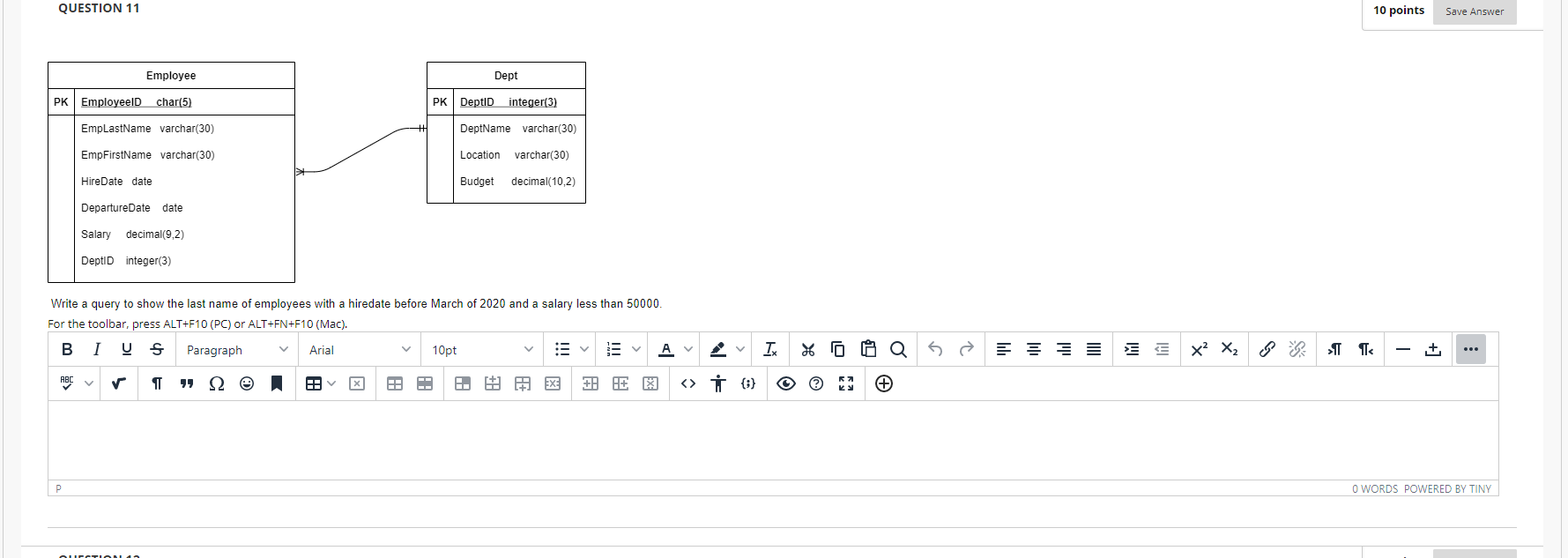Image resolution: width=1568 pixels, height=558 pixels.
Task: Open the source code view icon
Action: click(x=688, y=383)
